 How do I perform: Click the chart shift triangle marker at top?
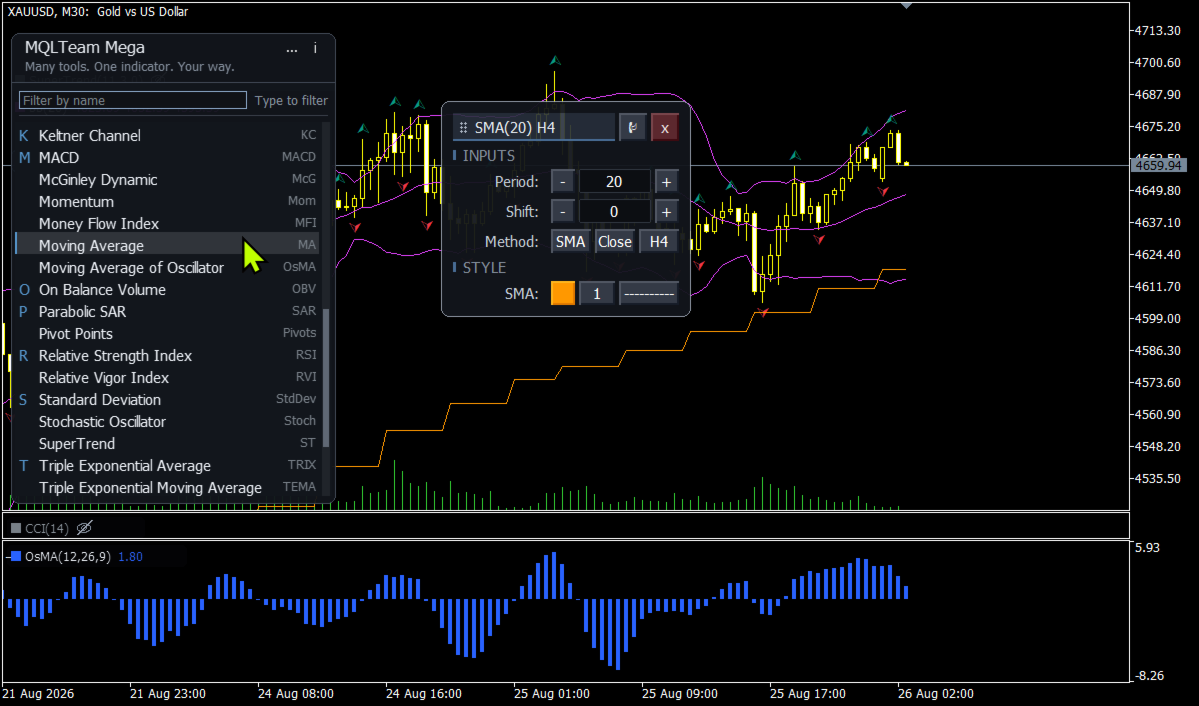[x=906, y=5]
